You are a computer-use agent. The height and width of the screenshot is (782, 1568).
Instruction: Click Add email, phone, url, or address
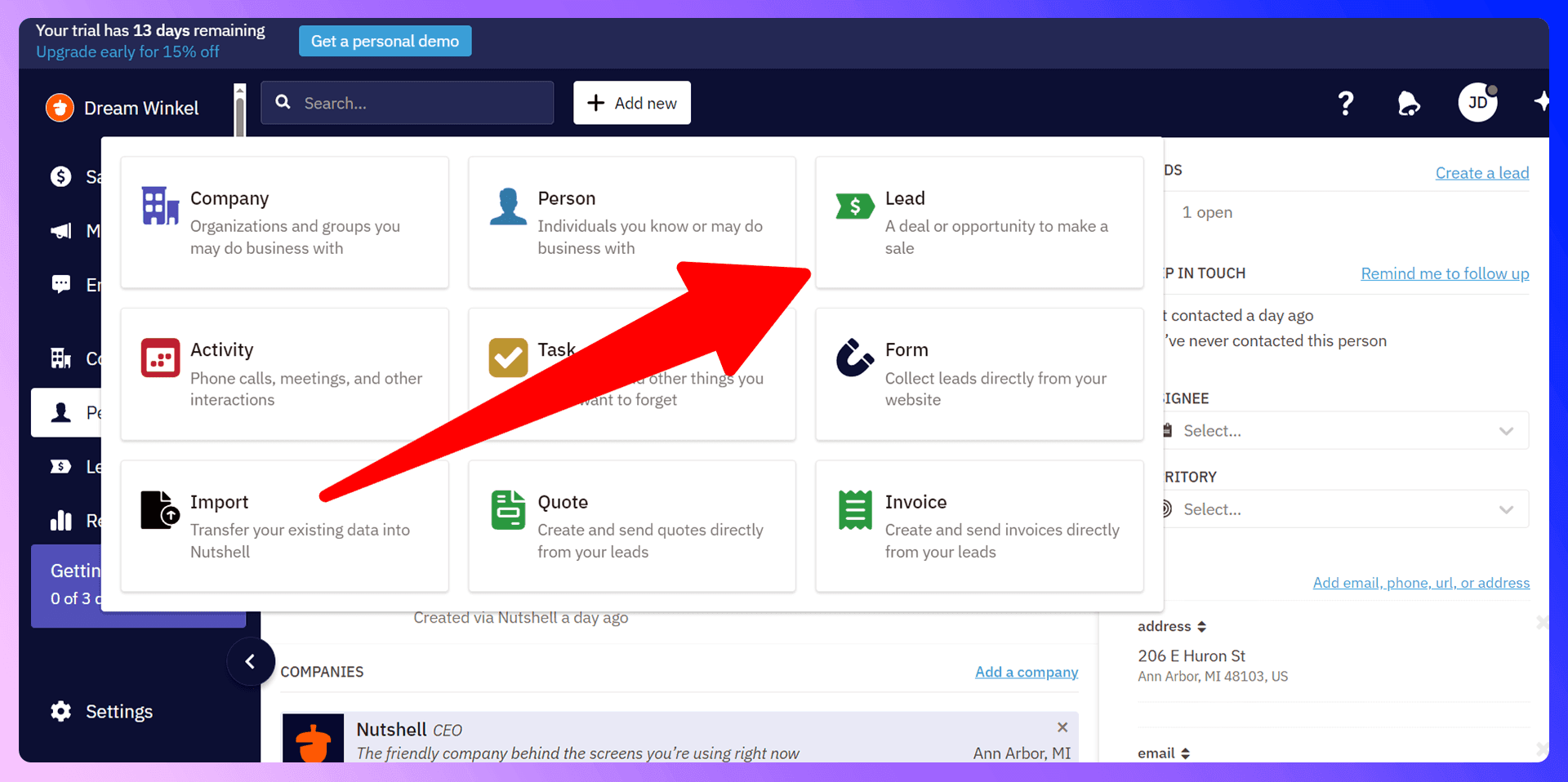pyautogui.click(x=1421, y=583)
